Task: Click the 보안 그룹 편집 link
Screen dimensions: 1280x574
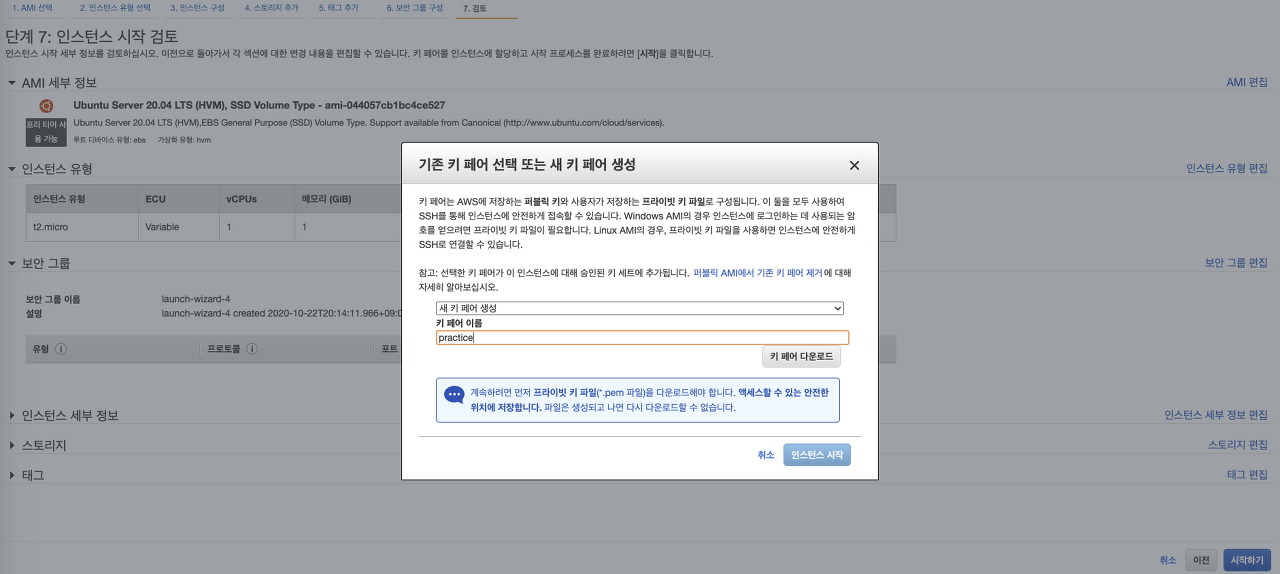Action: tap(1236, 262)
